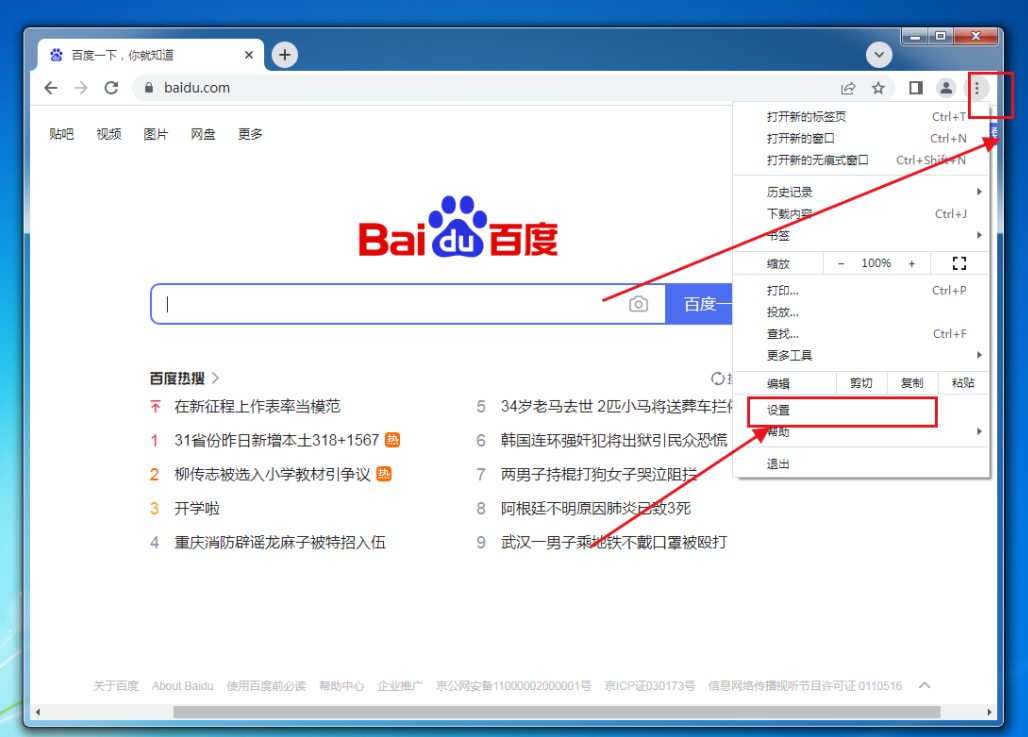Open 在新征程上作表率当模范 headline
The width and height of the screenshot is (1028, 737).
[258, 407]
